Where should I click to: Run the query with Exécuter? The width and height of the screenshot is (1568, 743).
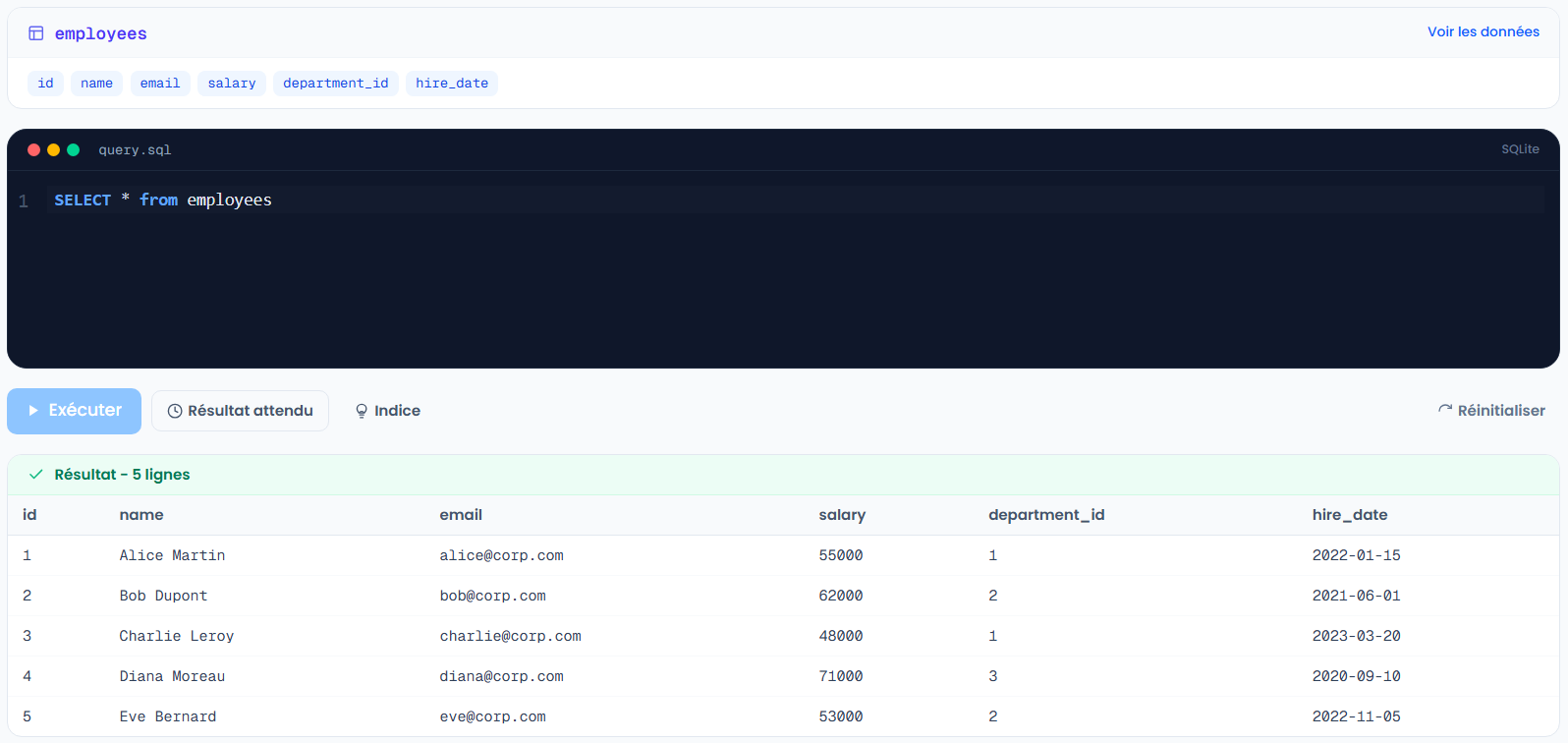75,411
